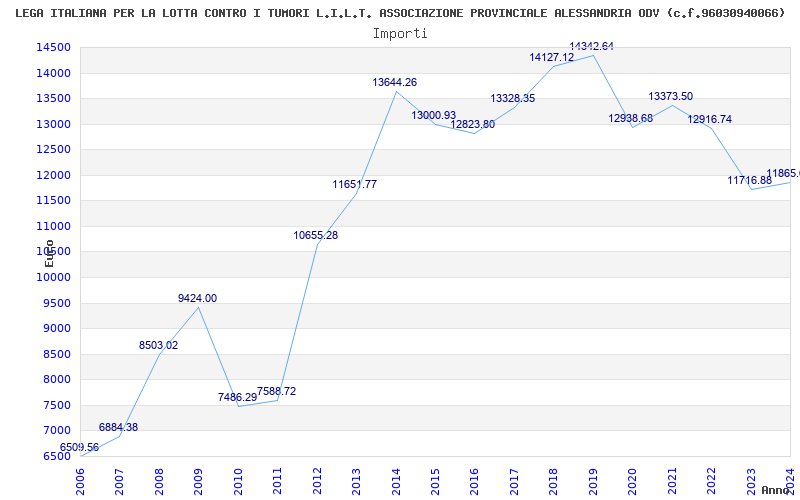Click the data label 6509.56
This screenshot has height=500, width=800.
pyautogui.click(x=80, y=447)
